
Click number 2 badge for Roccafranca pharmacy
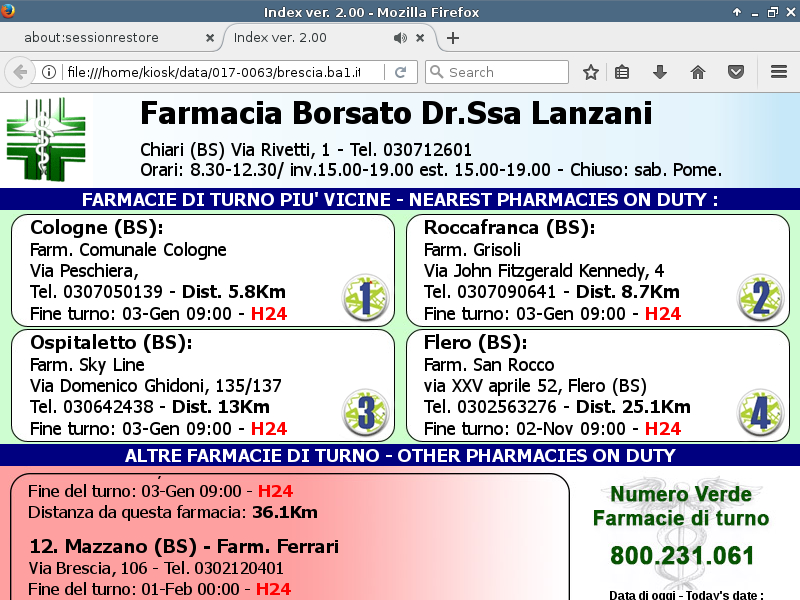click(x=760, y=298)
